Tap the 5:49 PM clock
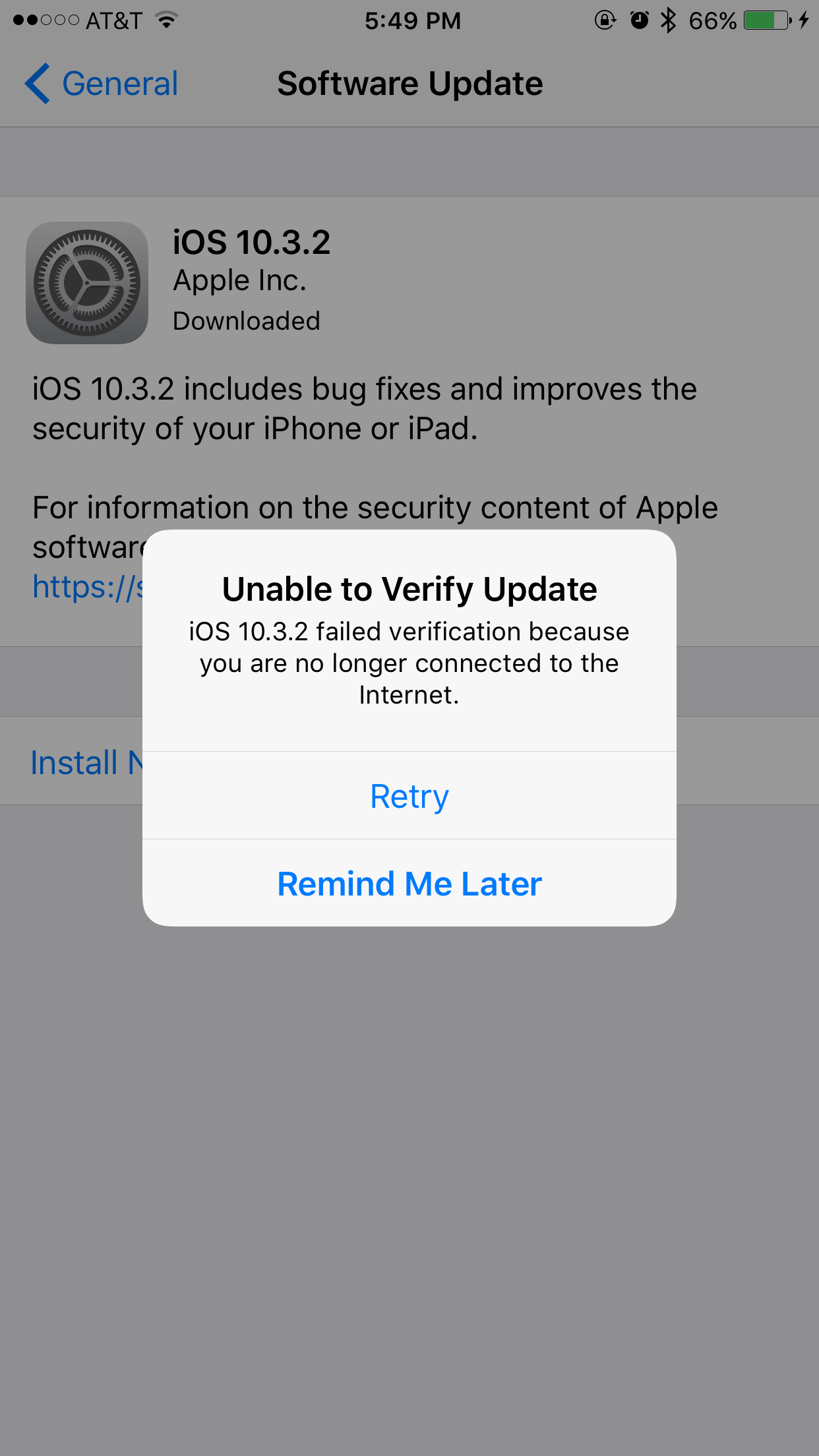819x1456 pixels. (413, 20)
